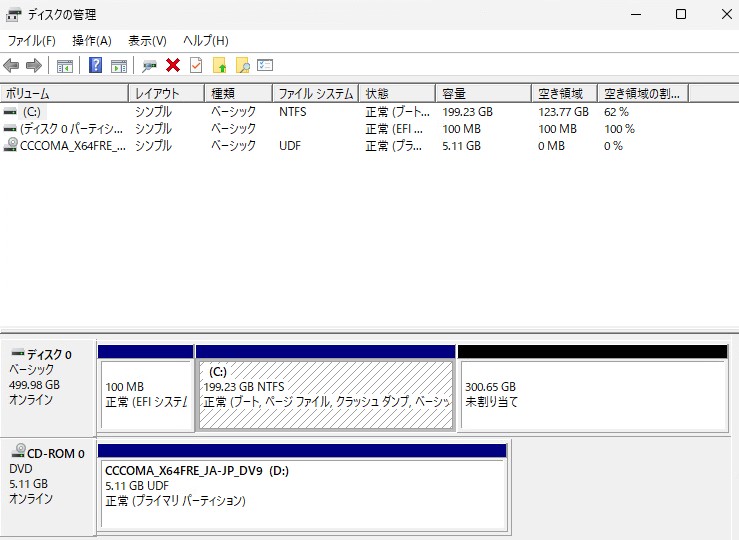Close the Disk Management window
Image resolution: width=739 pixels, height=540 pixels.
click(726, 15)
